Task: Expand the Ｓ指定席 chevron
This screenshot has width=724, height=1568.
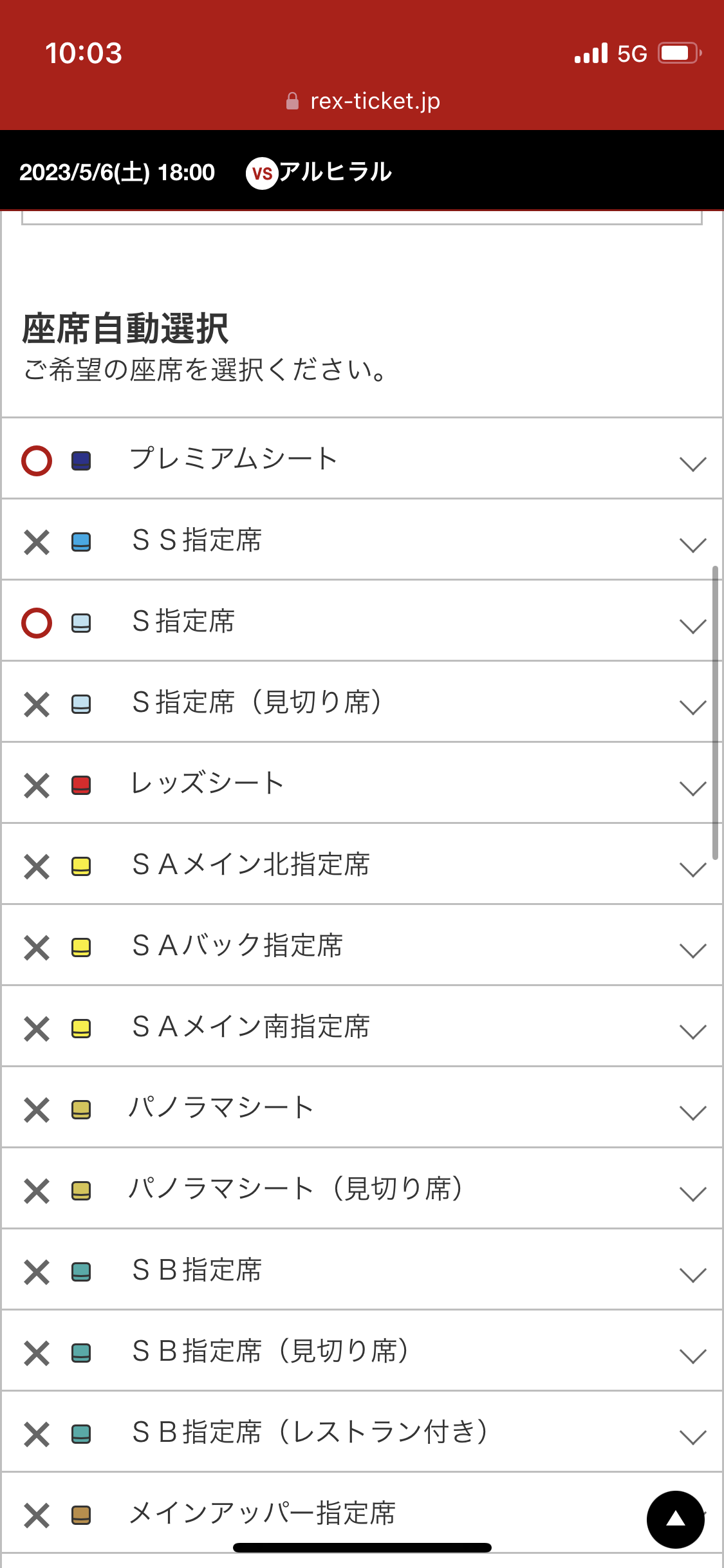Action: pyautogui.click(x=692, y=626)
